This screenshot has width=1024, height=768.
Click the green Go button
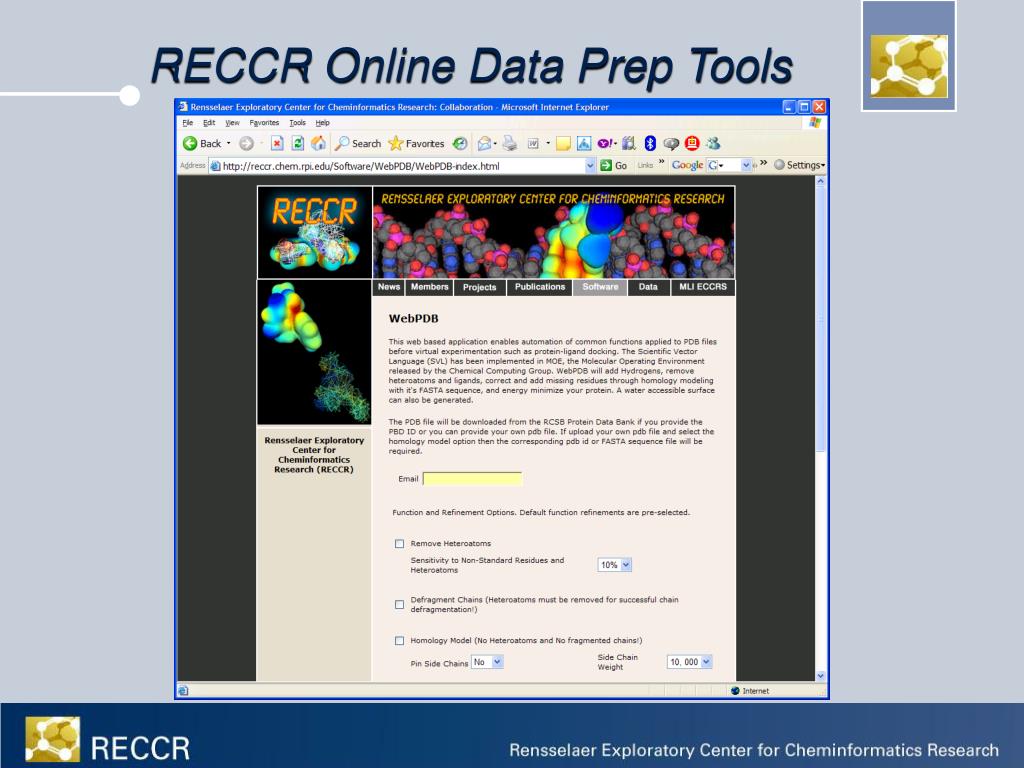(614, 165)
